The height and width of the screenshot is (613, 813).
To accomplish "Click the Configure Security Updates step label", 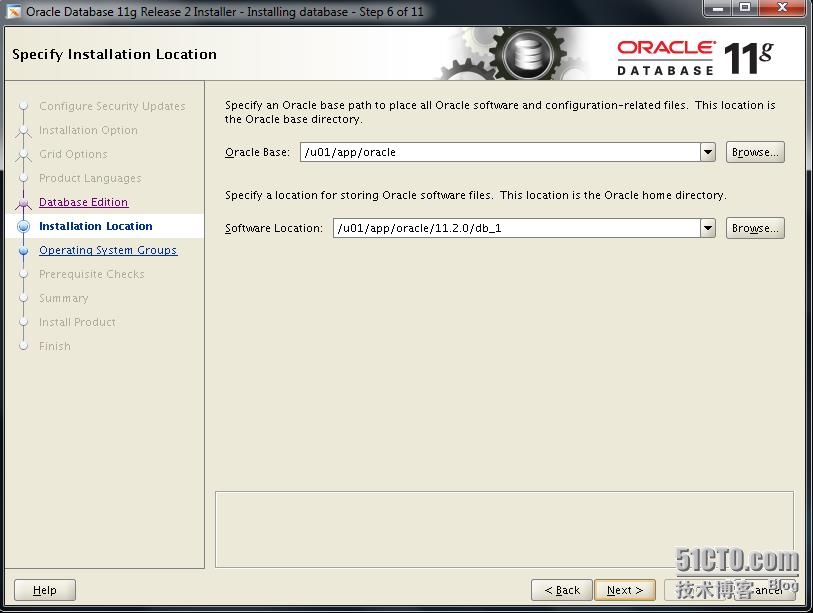I will pos(112,106).
